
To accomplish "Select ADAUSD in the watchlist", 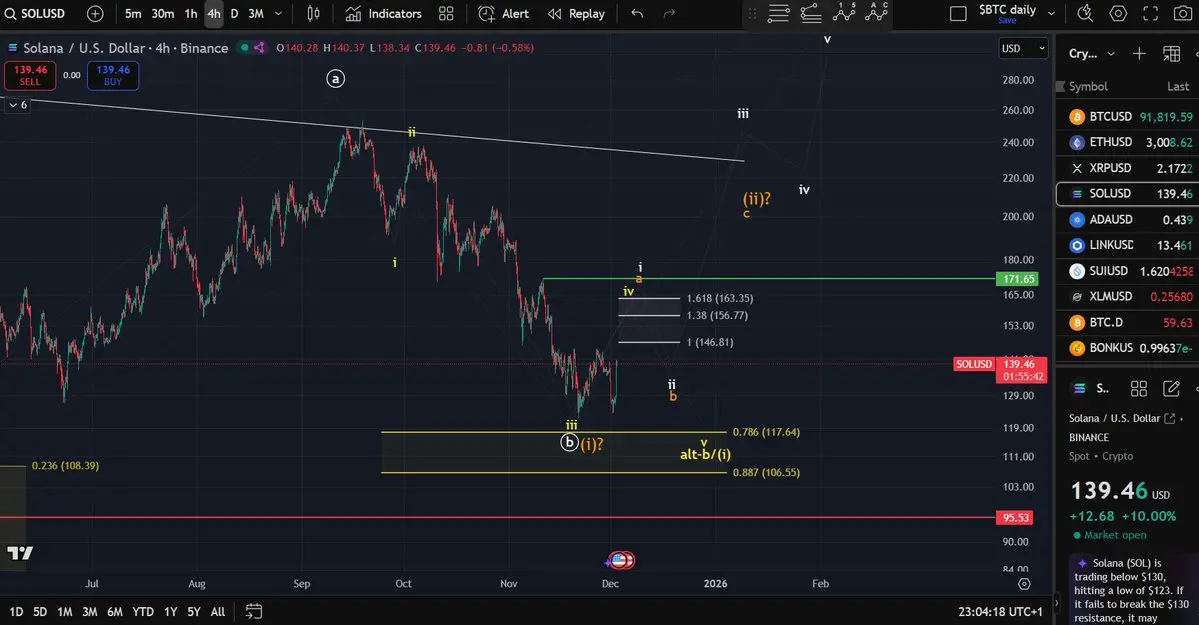I will pyautogui.click(x=1128, y=220).
